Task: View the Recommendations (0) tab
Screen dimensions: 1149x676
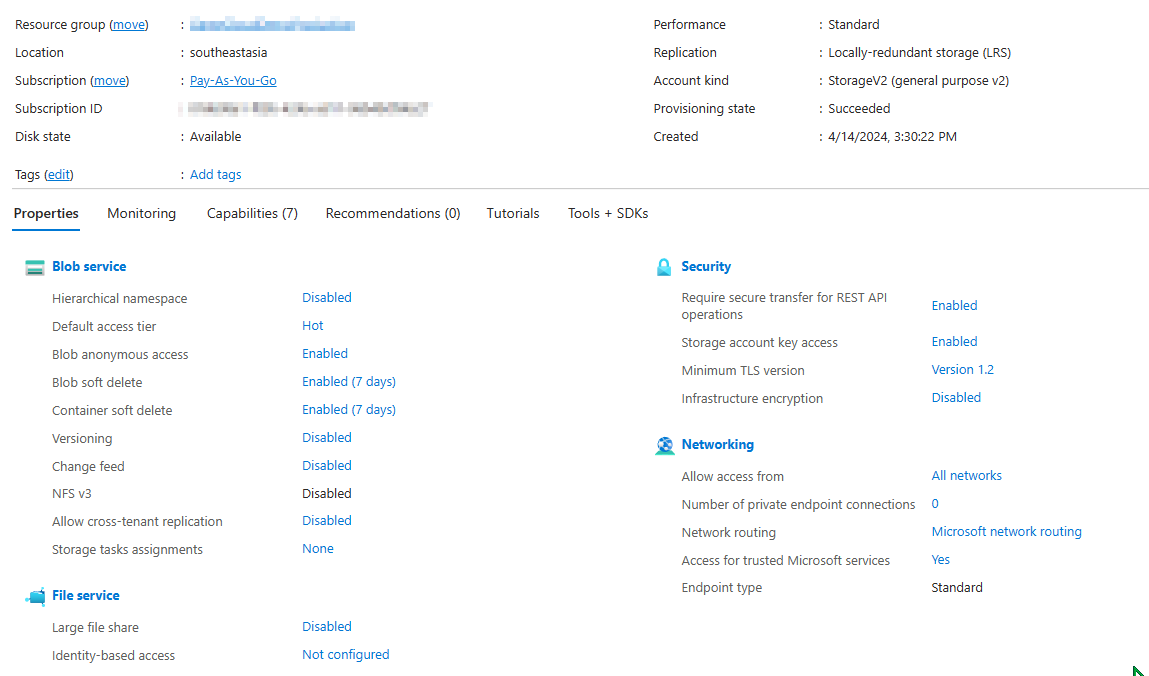Action: (392, 213)
